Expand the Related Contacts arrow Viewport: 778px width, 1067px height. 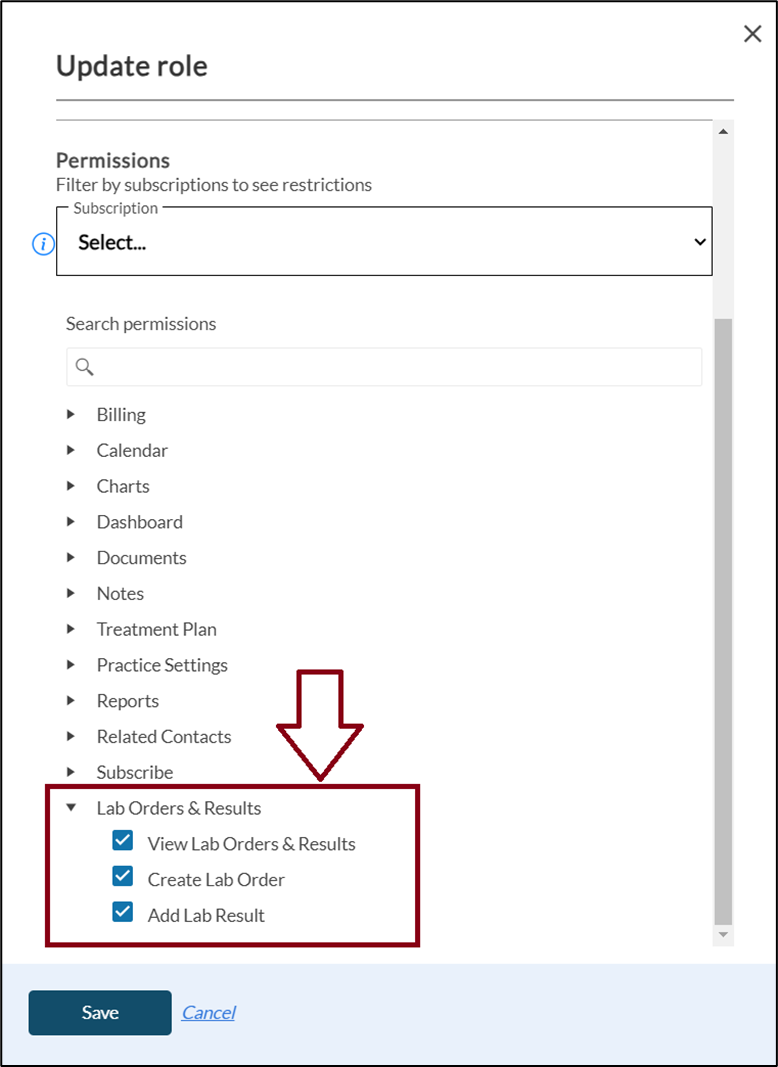(x=71, y=736)
